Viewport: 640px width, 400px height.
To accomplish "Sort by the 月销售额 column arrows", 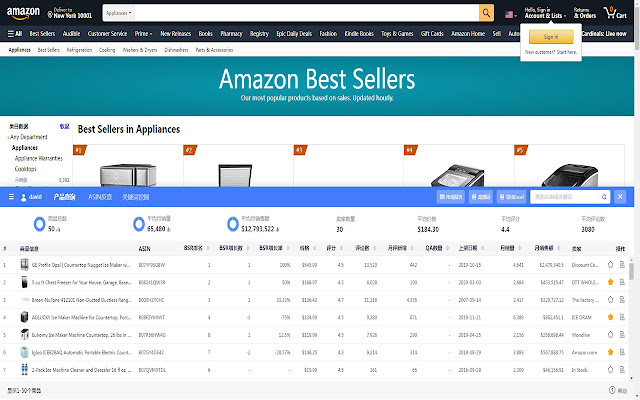I will point(559,248).
